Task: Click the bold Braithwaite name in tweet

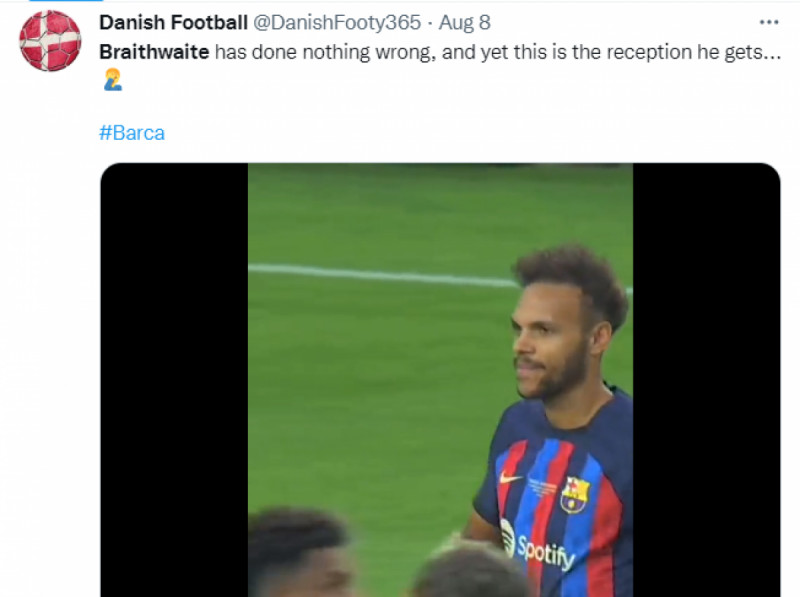Action: tap(154, 51)
